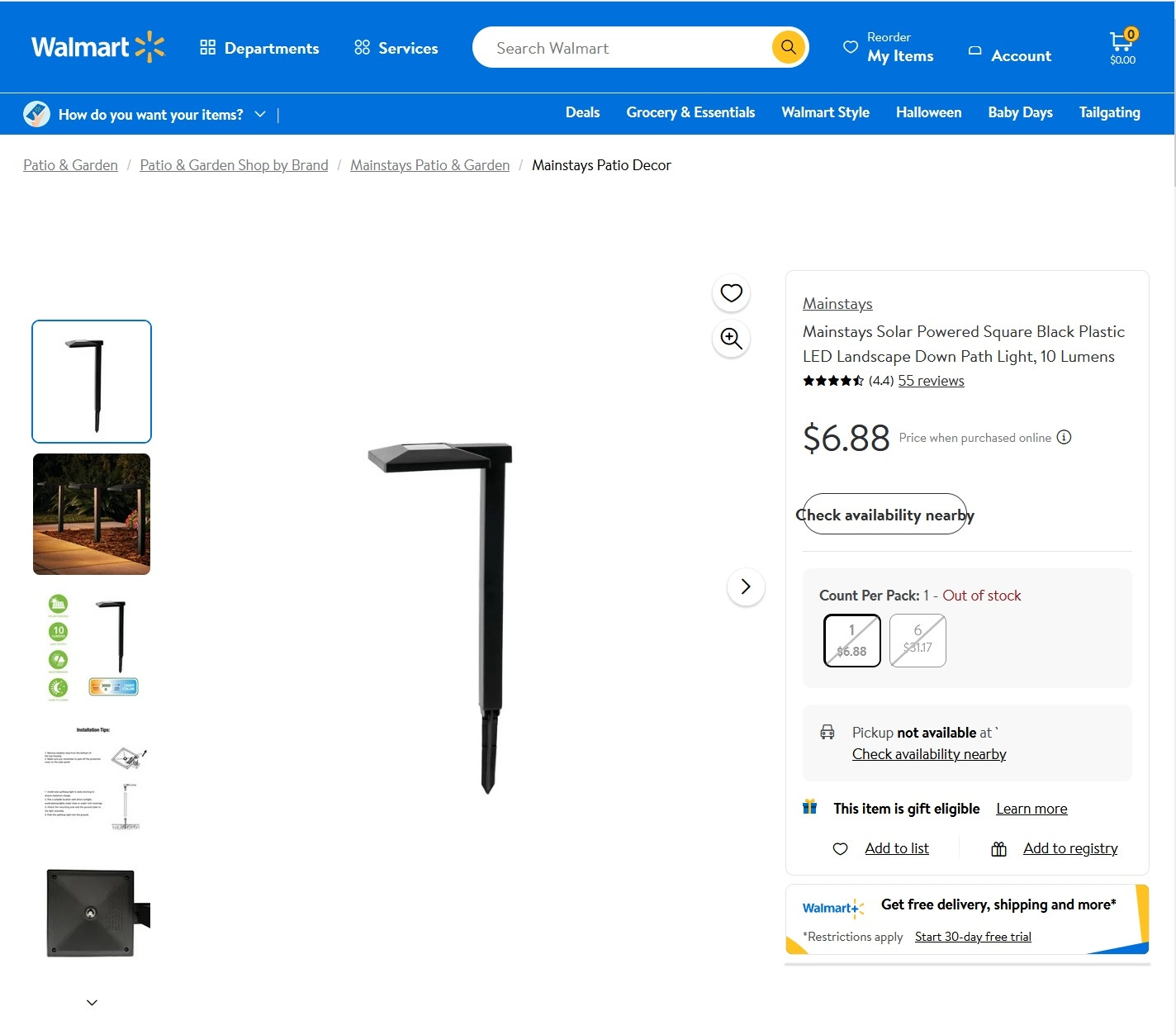The width and height of the screenshot is (1176, 1035).
Task: Open Patio & Garden Shop by Brand breadcrumb
Action: [234, 165]
